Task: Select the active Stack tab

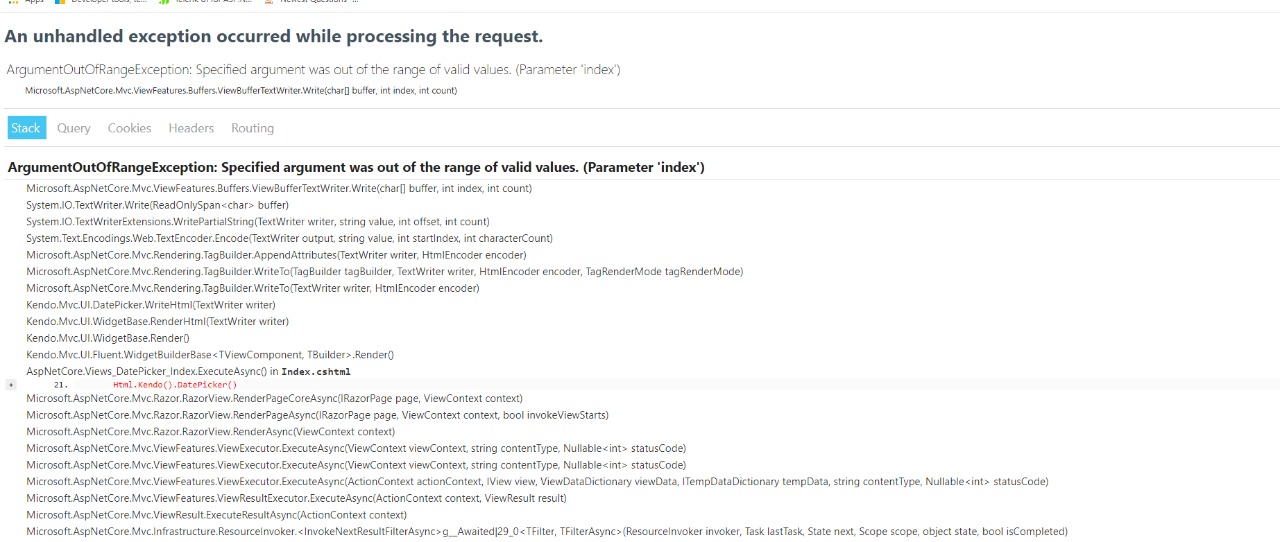Action: pos(26,128)
